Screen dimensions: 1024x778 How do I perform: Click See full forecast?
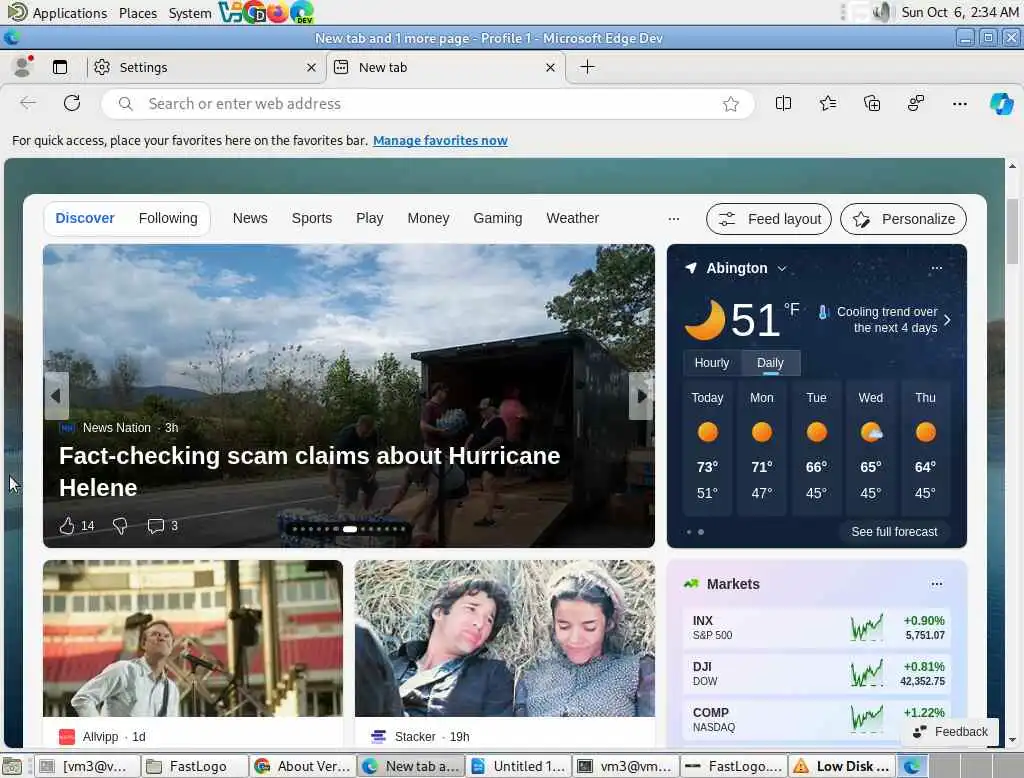pos(894,532)
